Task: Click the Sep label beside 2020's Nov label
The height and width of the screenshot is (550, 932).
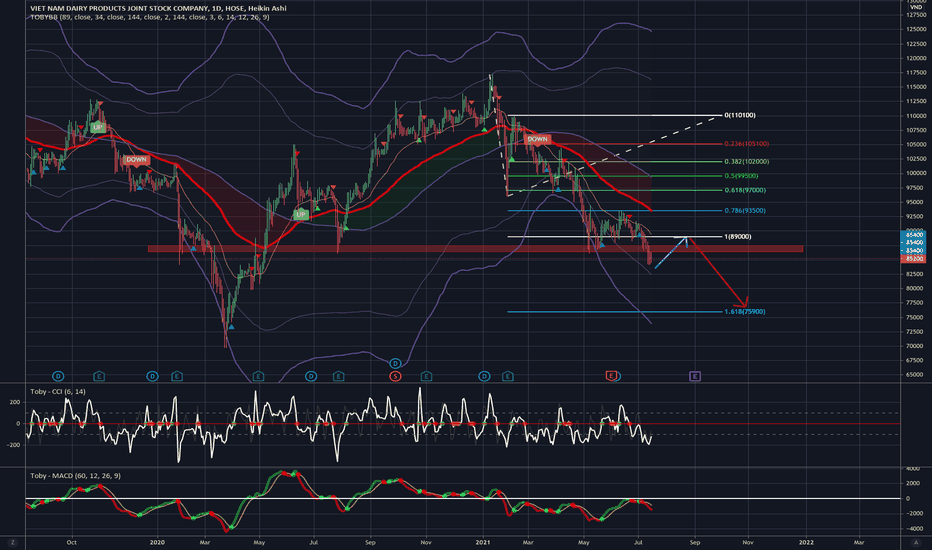Action: click(x=370, y=542)
